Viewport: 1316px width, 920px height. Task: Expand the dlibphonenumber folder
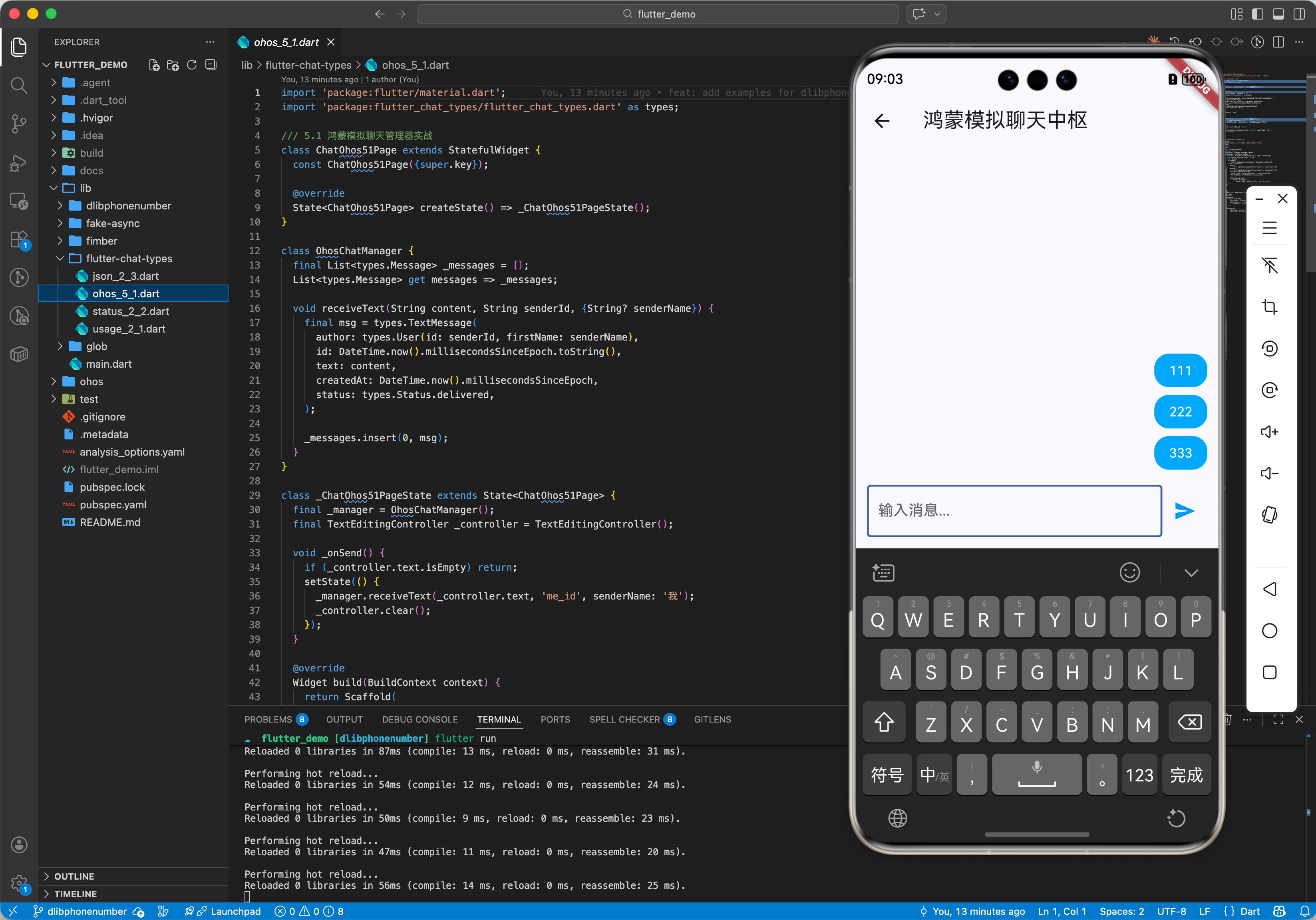click(128, 206)
